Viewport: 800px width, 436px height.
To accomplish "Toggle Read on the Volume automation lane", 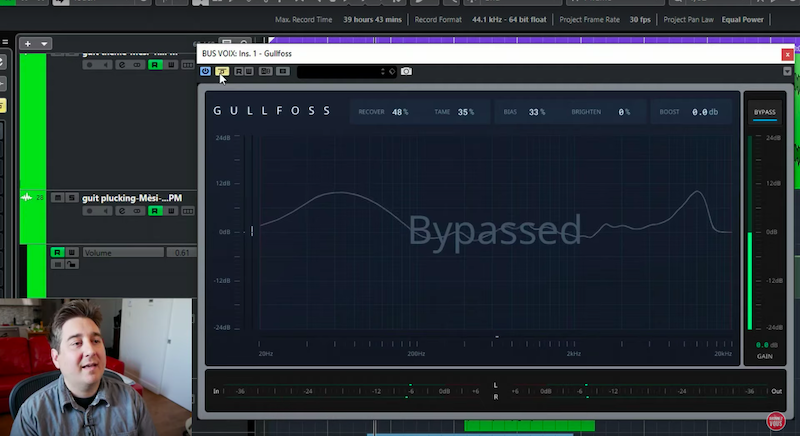I will pos(57,252).
